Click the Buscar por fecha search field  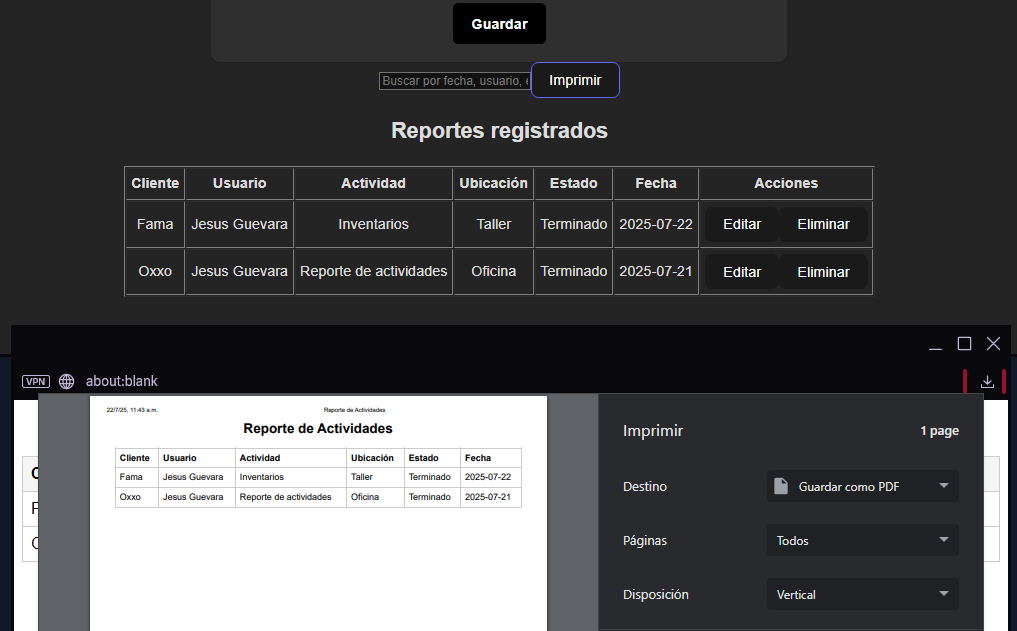pos(455,80)
